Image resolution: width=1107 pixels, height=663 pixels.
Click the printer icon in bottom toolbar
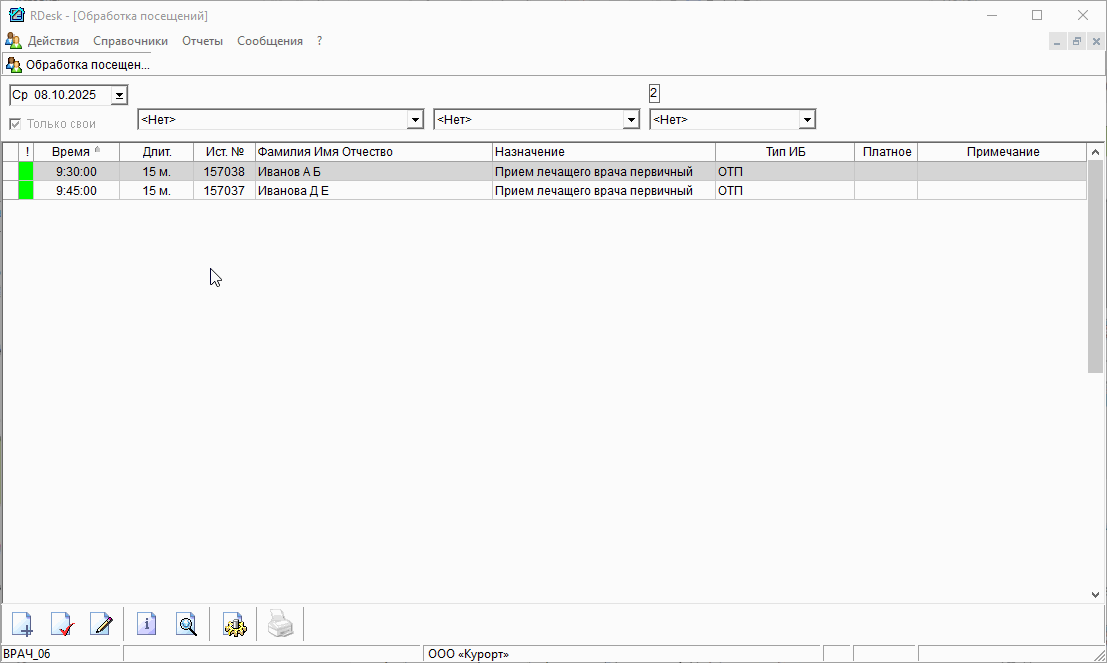(x=280, y=625)
